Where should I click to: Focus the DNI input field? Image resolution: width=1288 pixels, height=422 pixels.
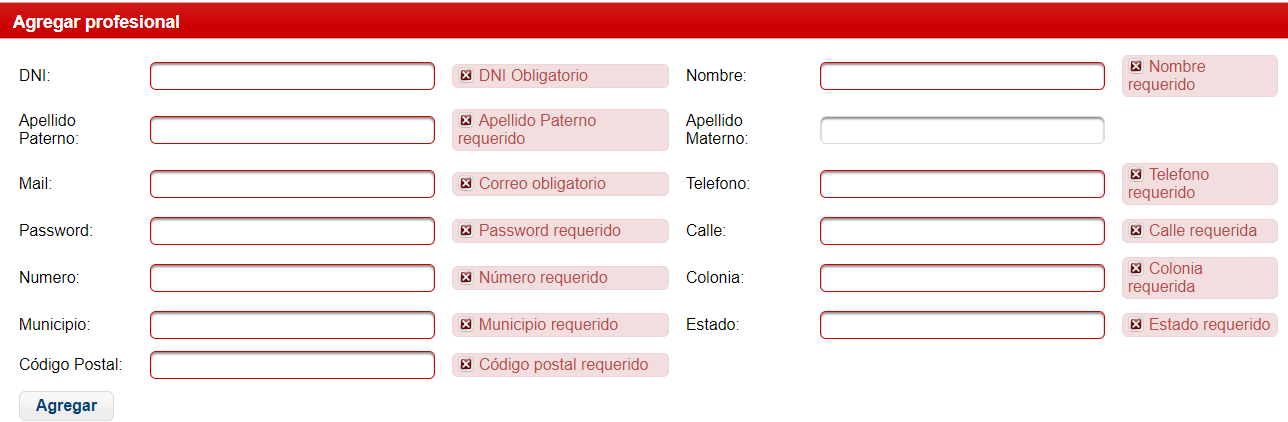pos(292,76)
